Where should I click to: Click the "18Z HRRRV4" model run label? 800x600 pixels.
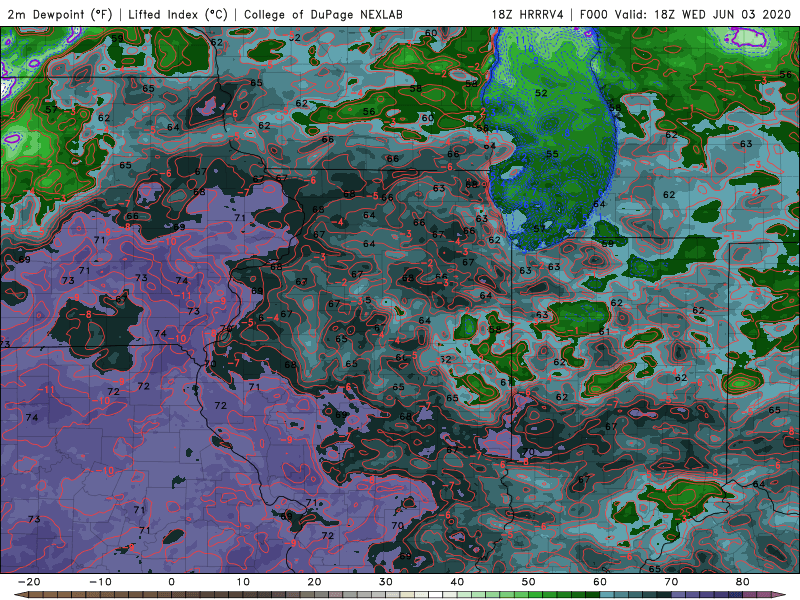pos(528,15)
